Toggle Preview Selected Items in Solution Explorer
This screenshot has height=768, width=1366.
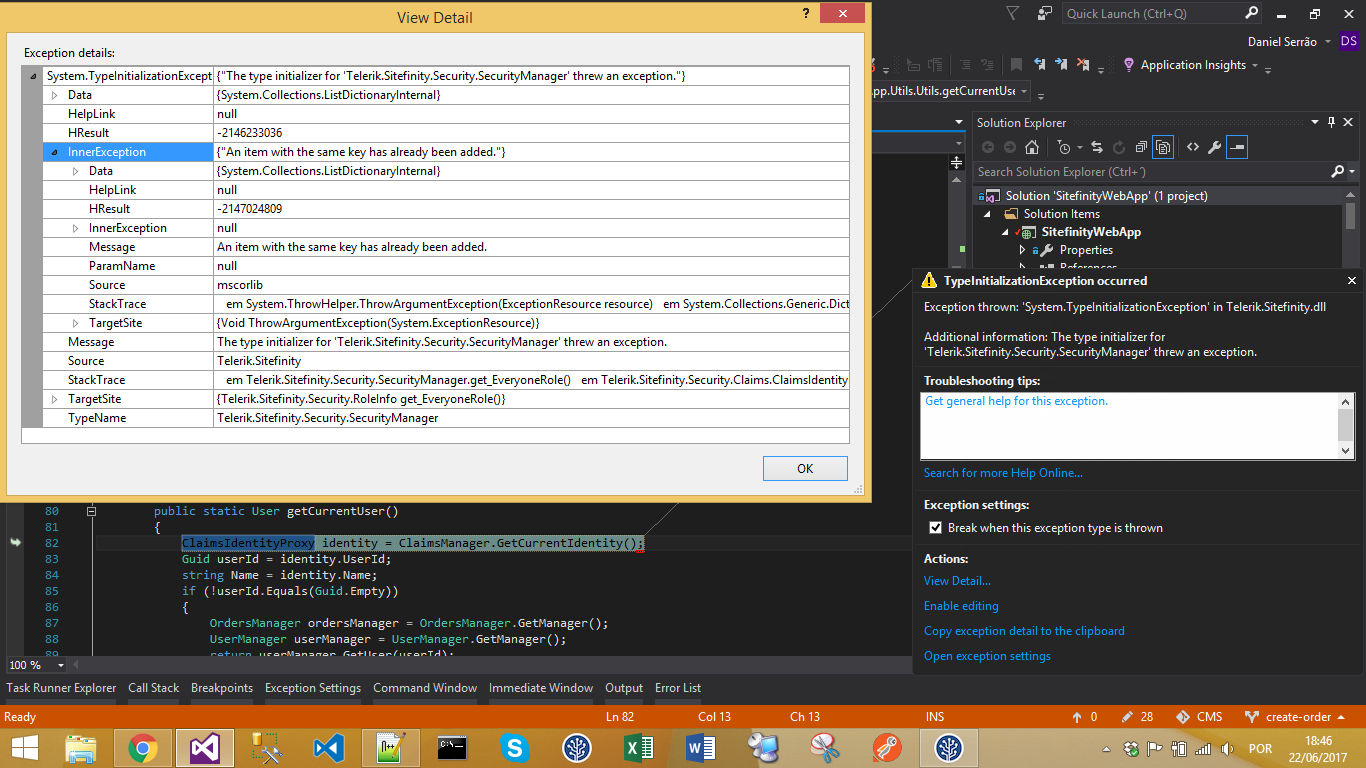[x=1238, y=147]
